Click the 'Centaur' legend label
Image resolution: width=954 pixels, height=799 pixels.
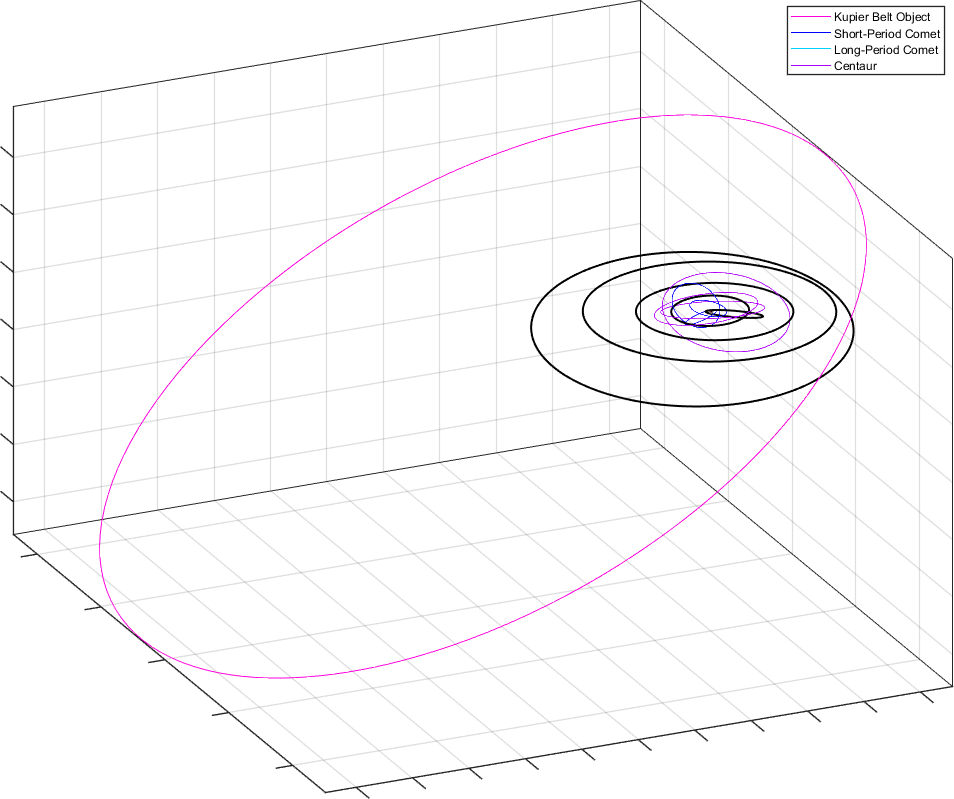click(855, 66)
